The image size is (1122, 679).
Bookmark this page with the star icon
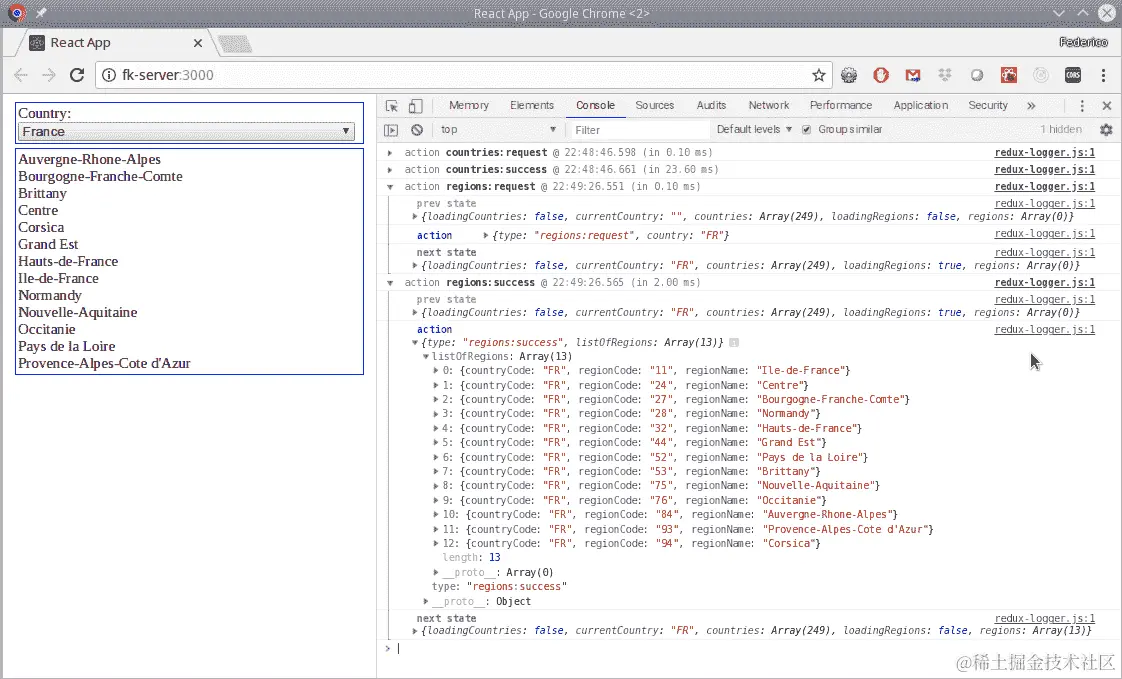click(818, 75)
